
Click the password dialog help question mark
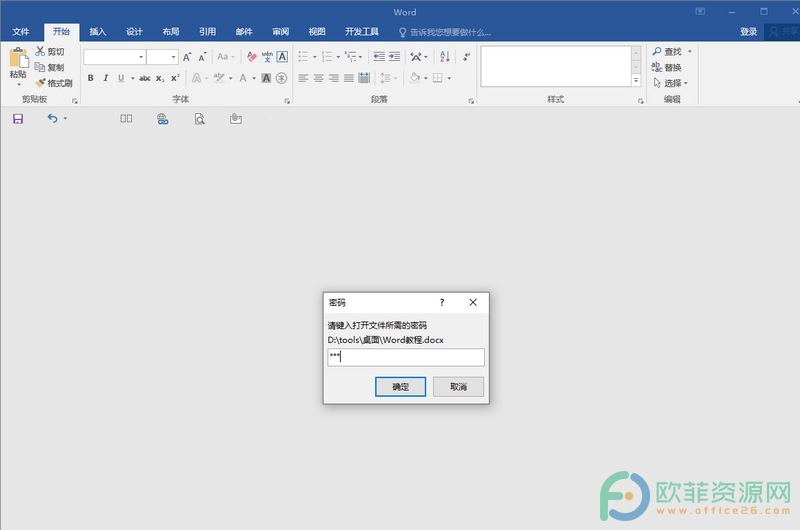442,302
